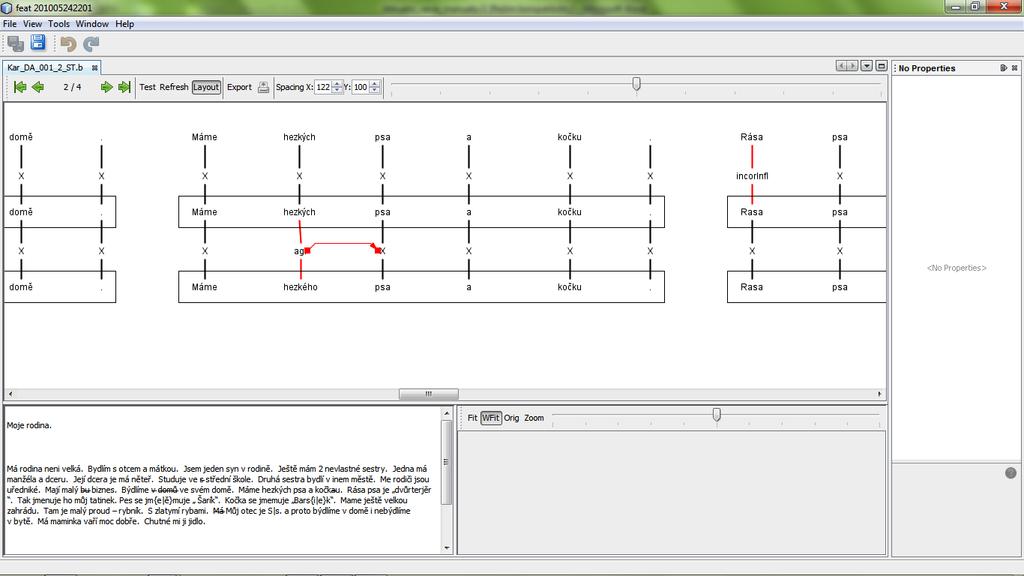Click the image Zoom slider handle

coord(716,415)
